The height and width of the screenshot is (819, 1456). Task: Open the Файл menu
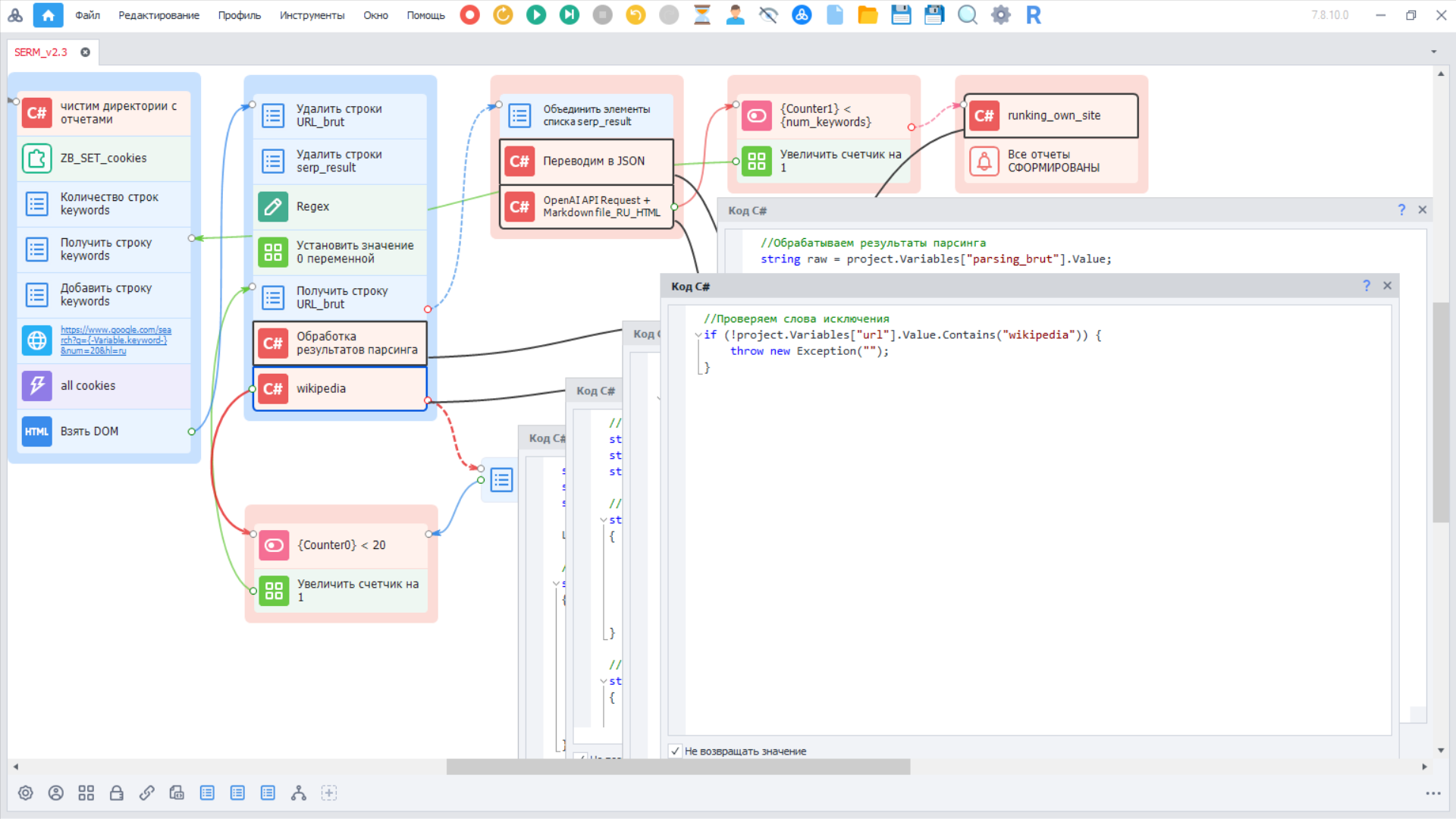click(x=88, y=15)
